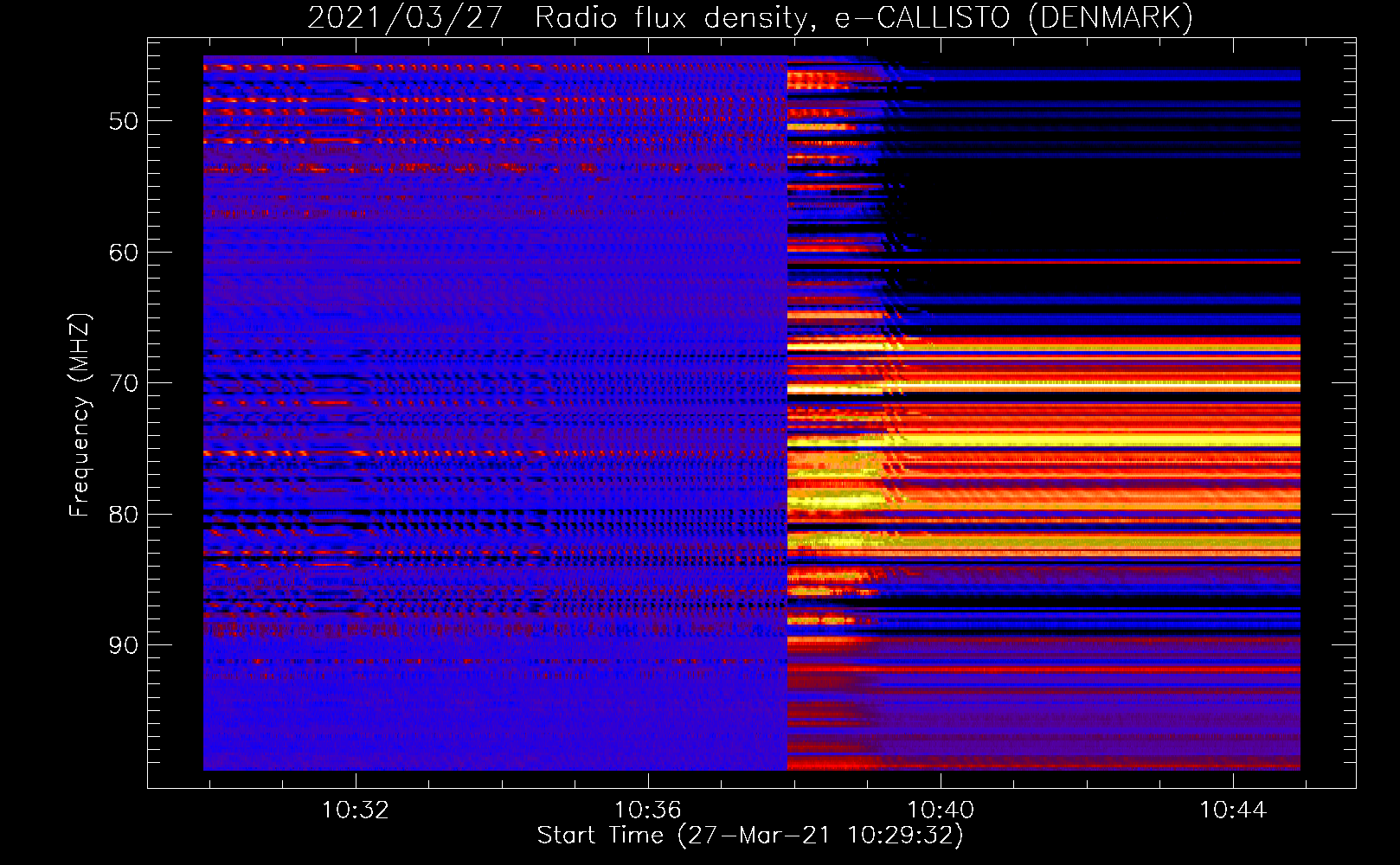The height and width of the screenshot is (865, 1400).
Task: Click the 10:36 time tick label
Action: click(x=648, y=811)
